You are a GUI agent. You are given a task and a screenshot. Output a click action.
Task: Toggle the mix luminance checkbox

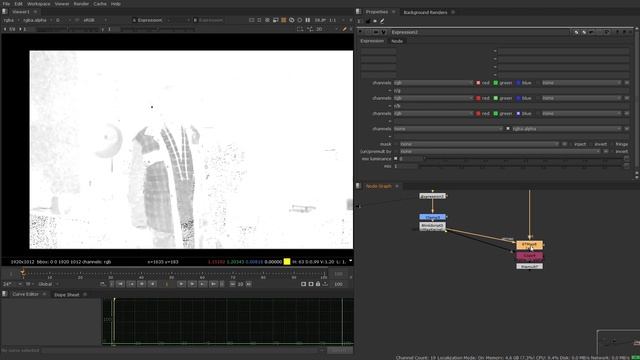click(x=396, y=159)
